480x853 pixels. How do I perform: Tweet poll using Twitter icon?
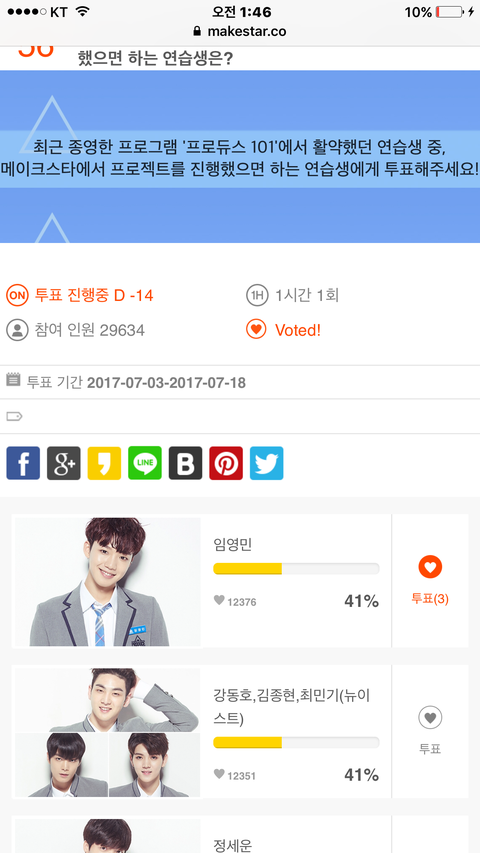coord(267,463)
